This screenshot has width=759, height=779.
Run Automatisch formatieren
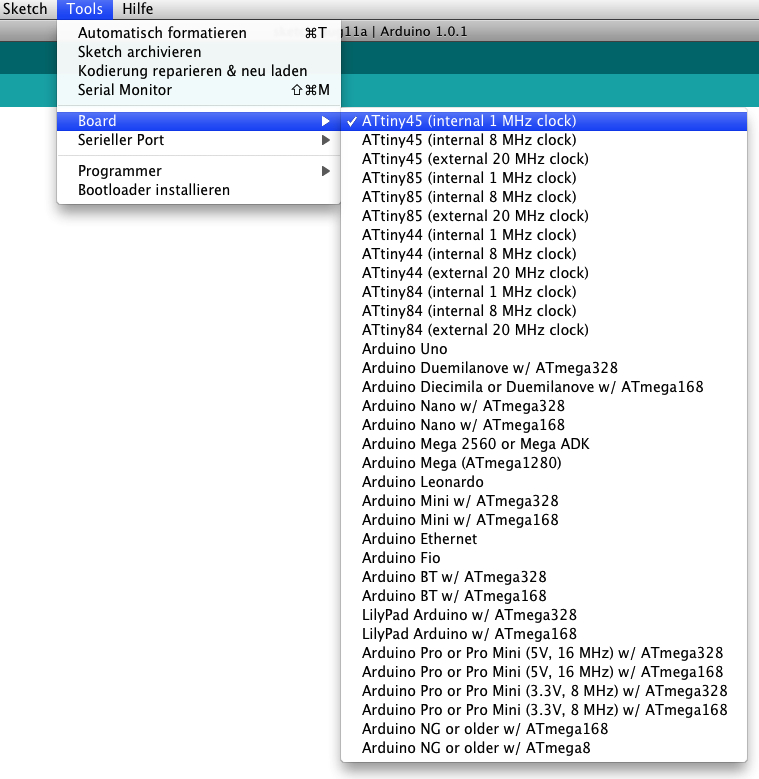click(162, 33)
